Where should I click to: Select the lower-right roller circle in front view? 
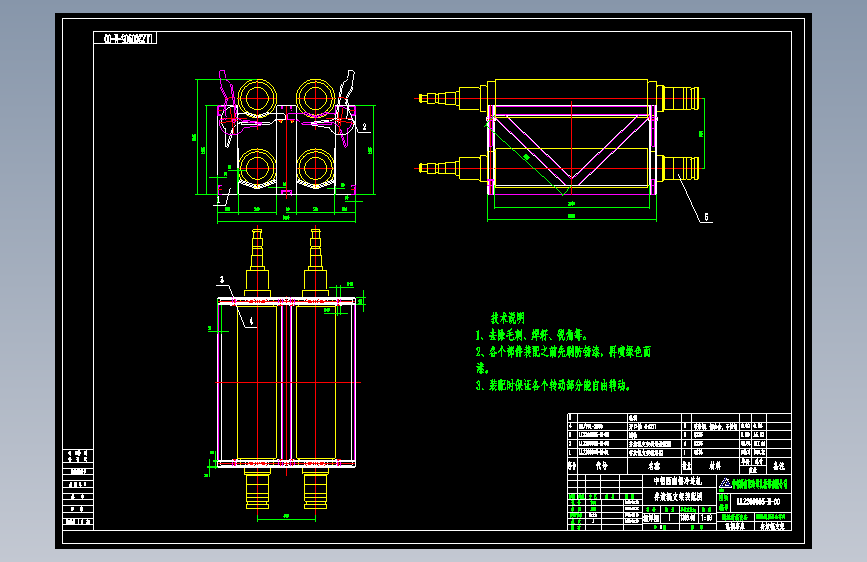click(x=315, y=168)
